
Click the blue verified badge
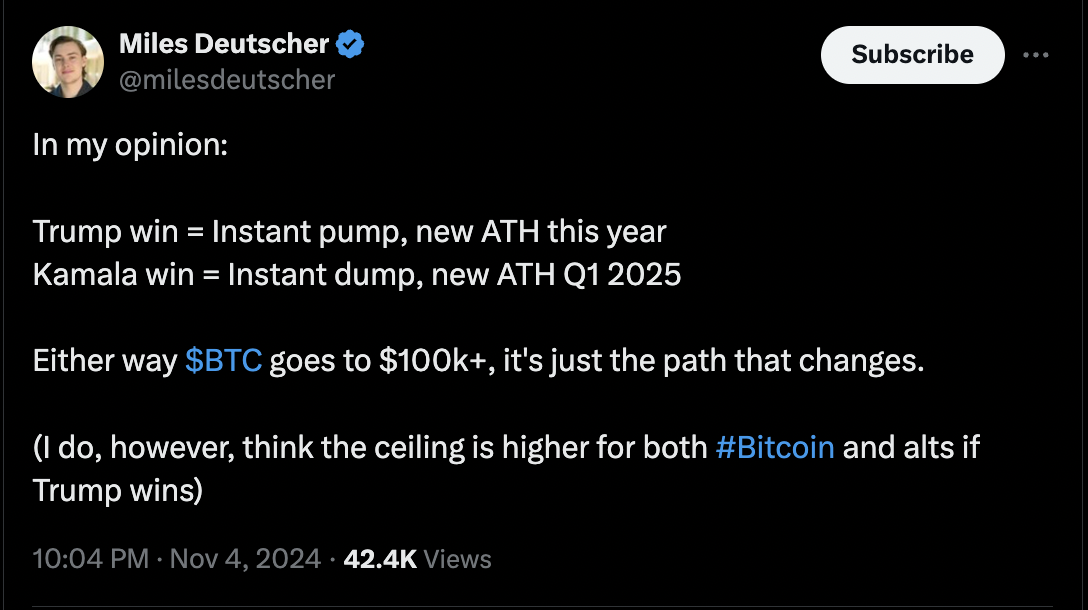coord(349,45)
